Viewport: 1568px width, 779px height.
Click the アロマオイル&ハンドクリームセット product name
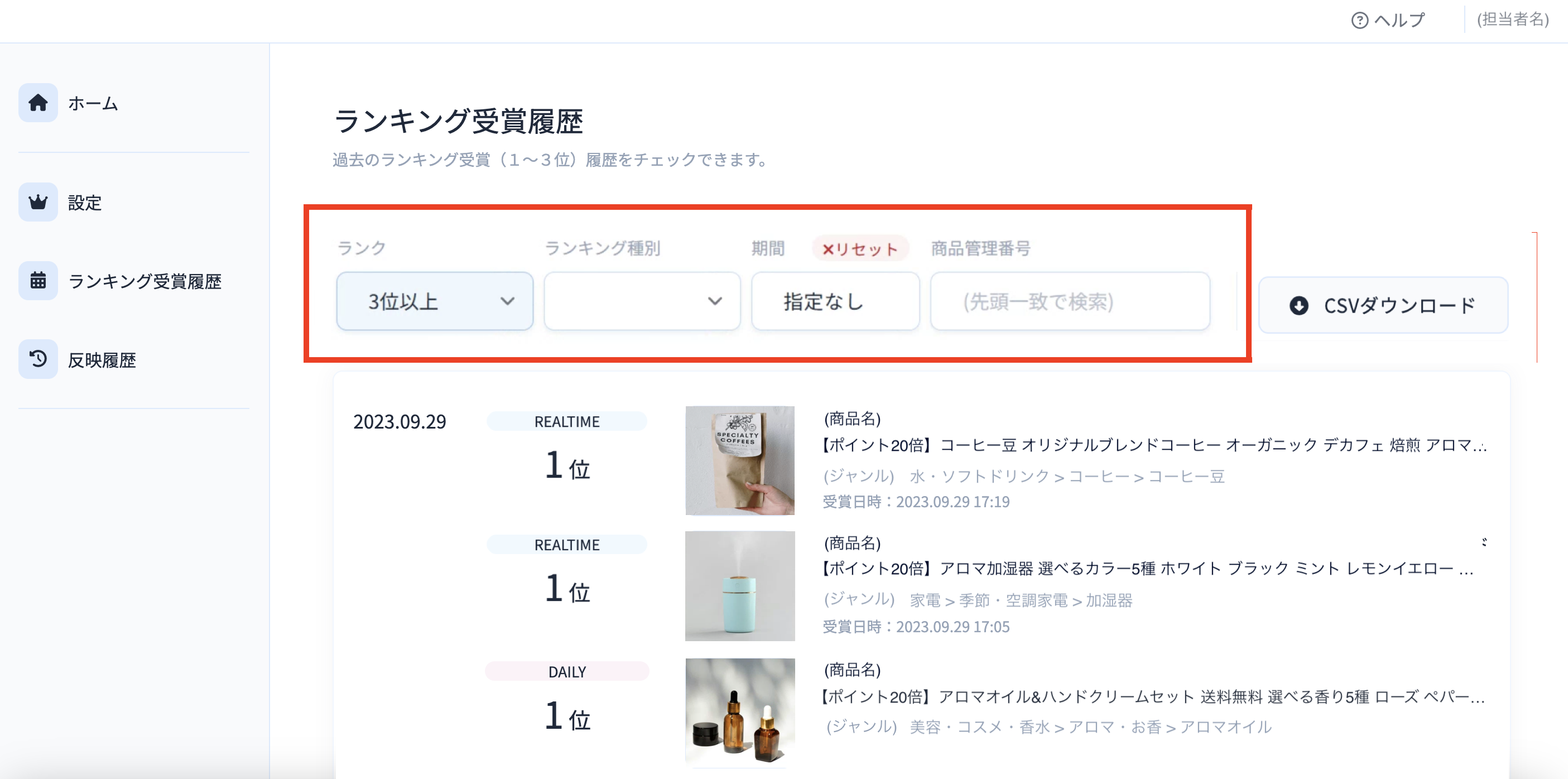(x=1153, y=696)
